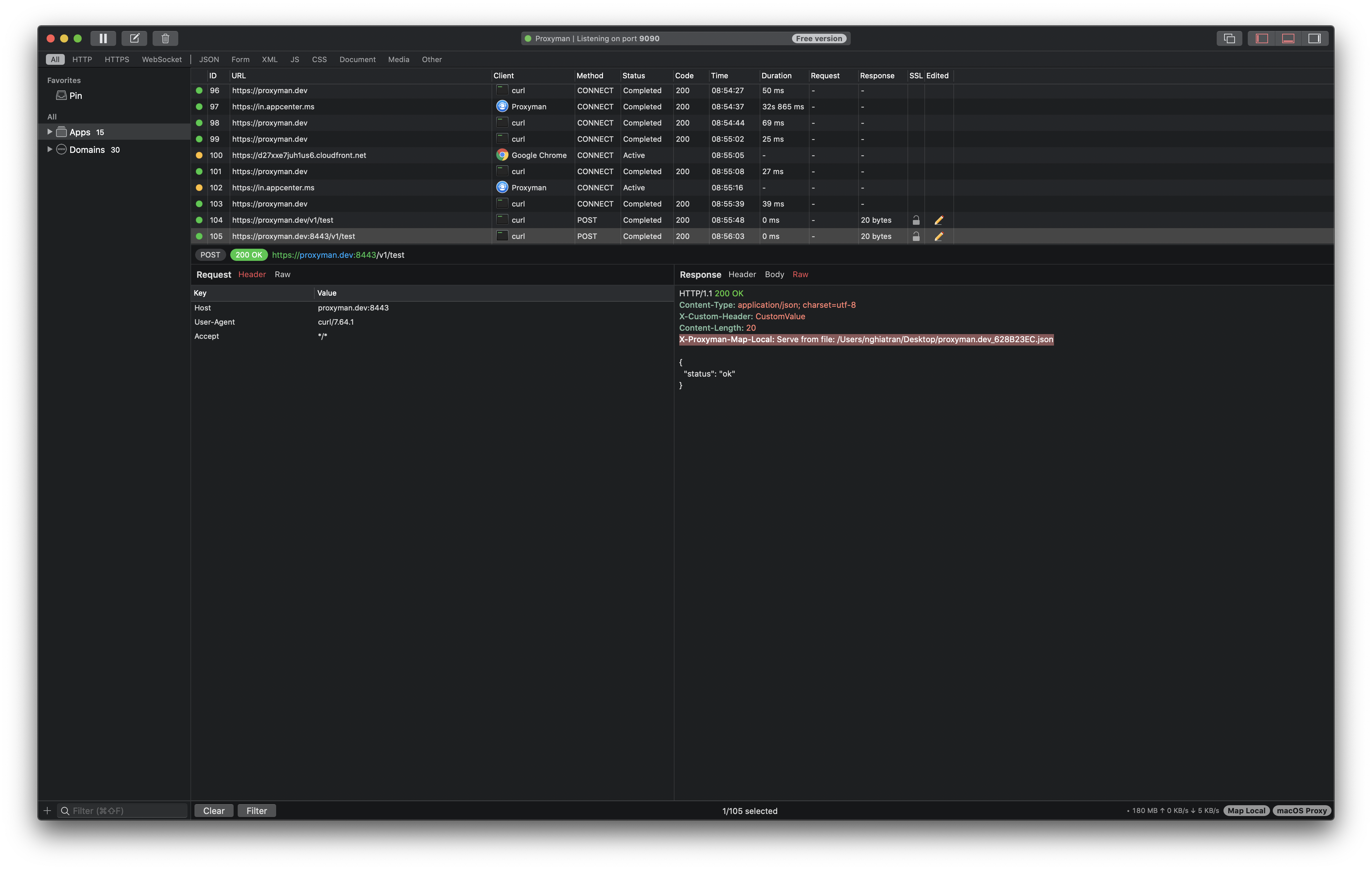Click the overlapping windows icon in the toolbar
Image resolution: width=1372 pixels, height=870 pixels.
[x=1229, y=38]
